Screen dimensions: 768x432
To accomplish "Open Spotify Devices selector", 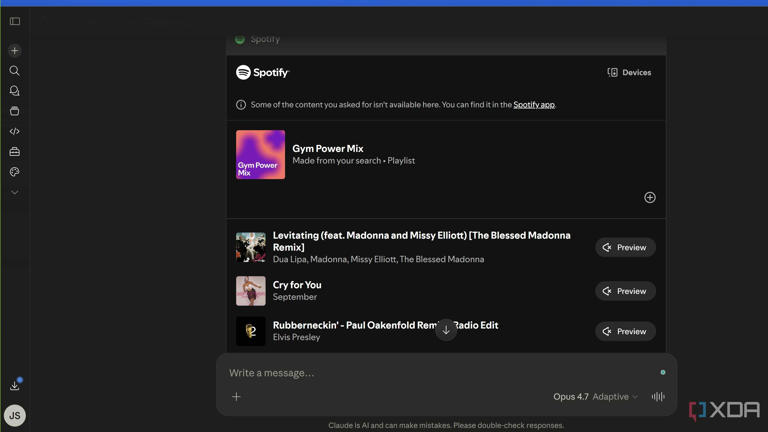I will 629,72.
